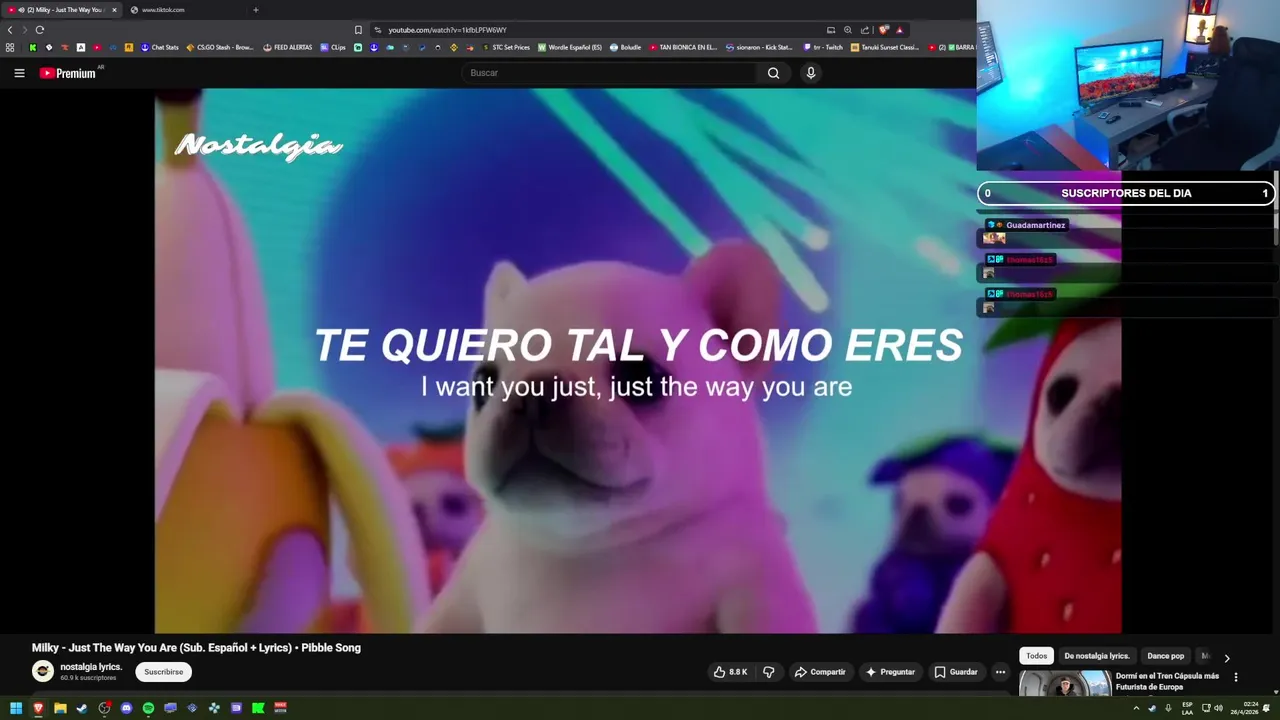Open Tren Cápsula recommended video thumbnail
This screenshot has height=720, width=1280.
point(1065,683)
